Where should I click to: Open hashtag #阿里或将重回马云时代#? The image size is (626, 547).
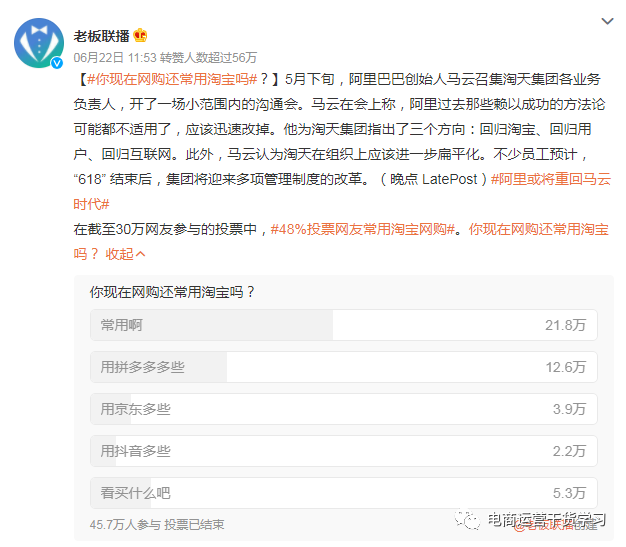[x=551, y=179]
